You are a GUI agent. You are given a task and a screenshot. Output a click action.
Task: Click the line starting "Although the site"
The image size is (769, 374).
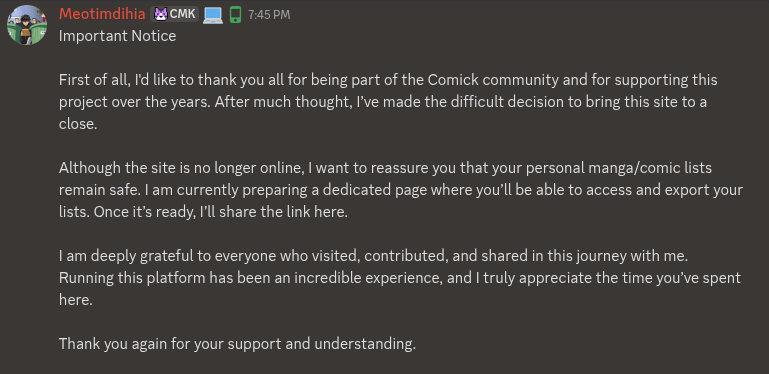[x=385, y=168]
